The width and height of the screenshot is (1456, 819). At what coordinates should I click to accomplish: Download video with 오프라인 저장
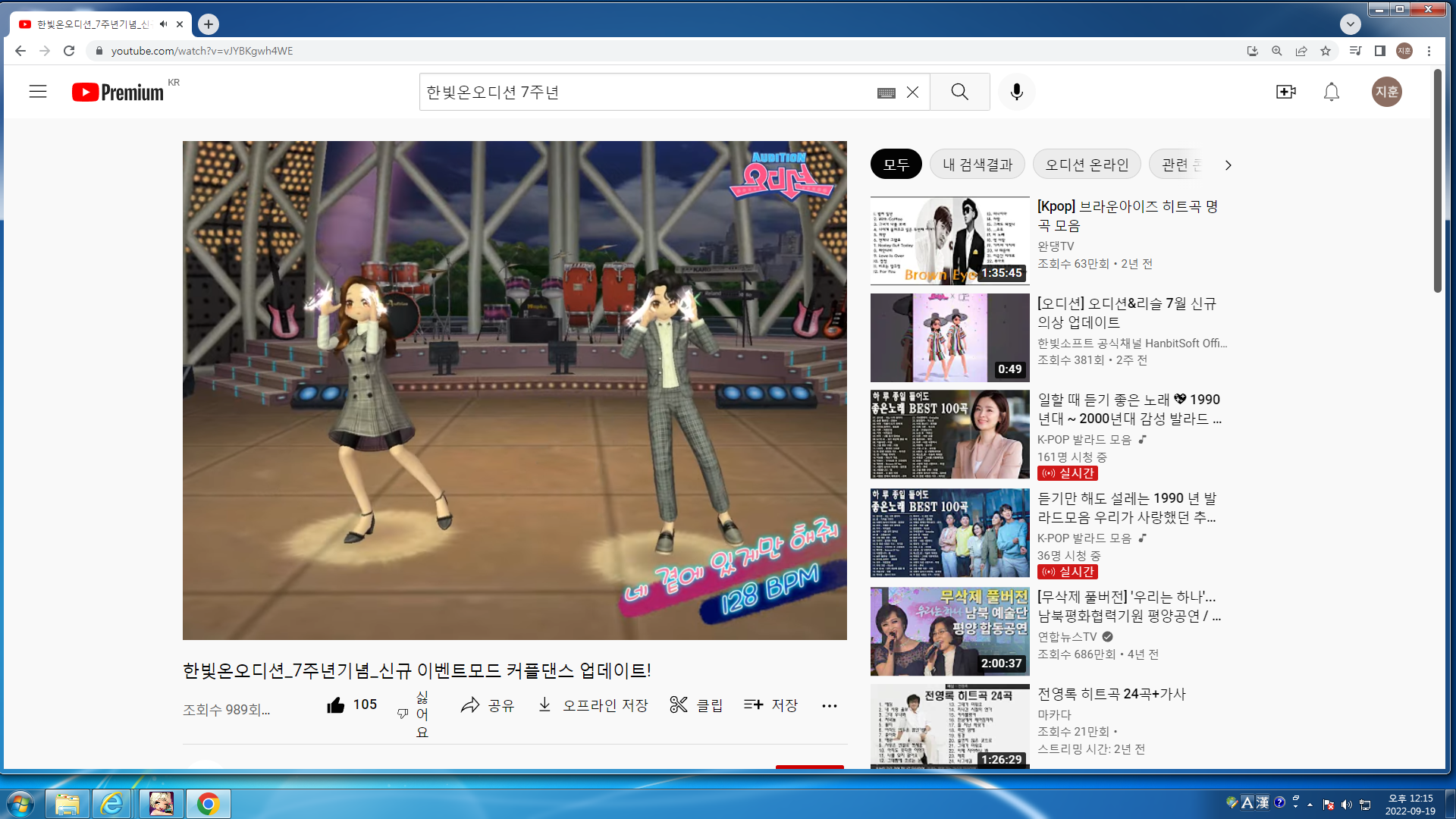click(593, 705)
